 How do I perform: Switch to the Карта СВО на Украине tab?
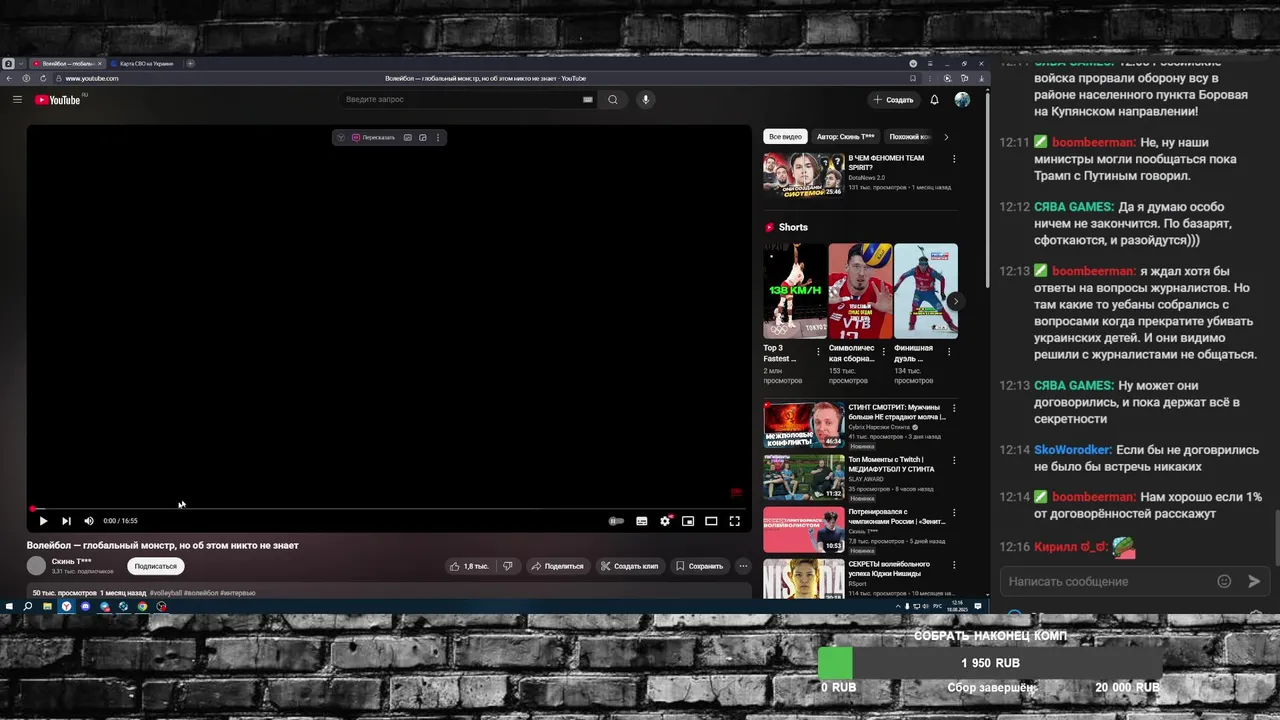145,63
